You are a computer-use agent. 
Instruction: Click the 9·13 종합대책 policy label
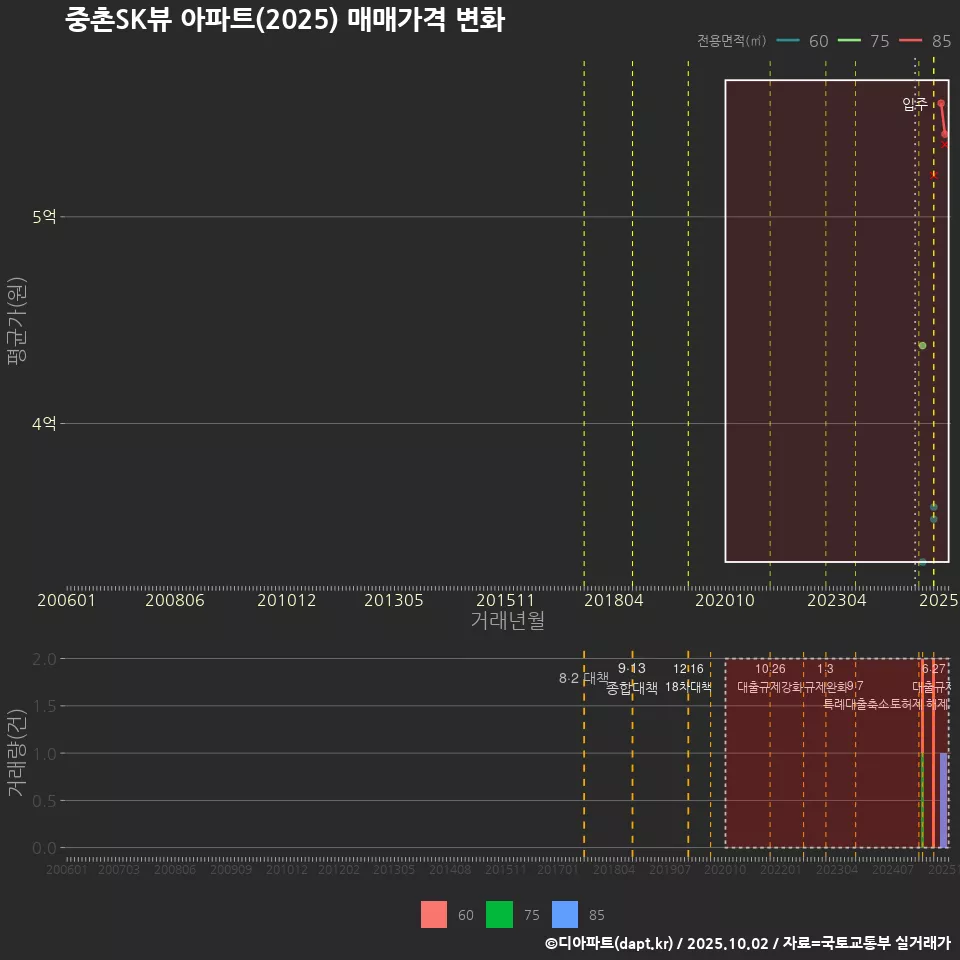632,678
